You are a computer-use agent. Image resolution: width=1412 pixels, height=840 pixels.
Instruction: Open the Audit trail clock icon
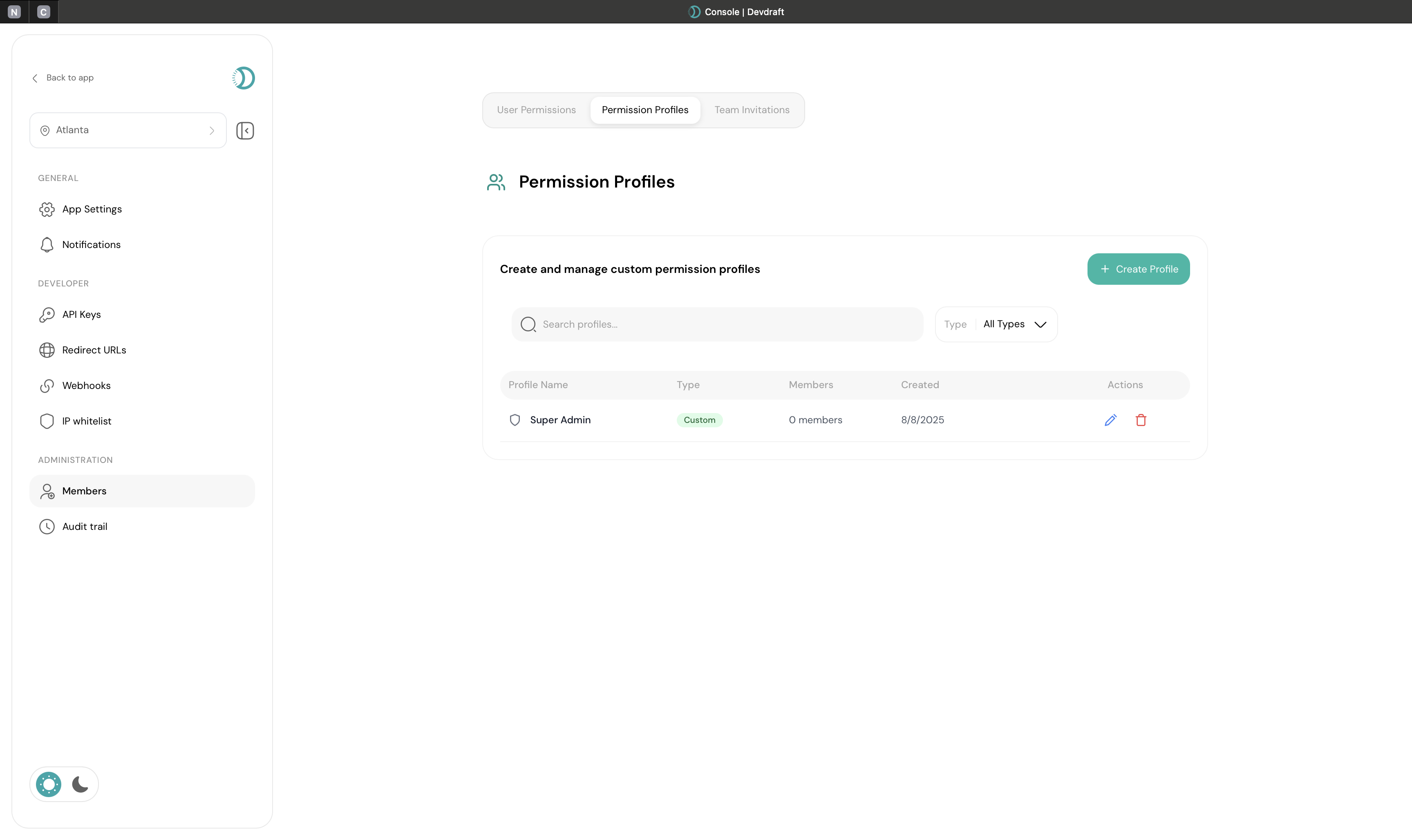[47, 526]
